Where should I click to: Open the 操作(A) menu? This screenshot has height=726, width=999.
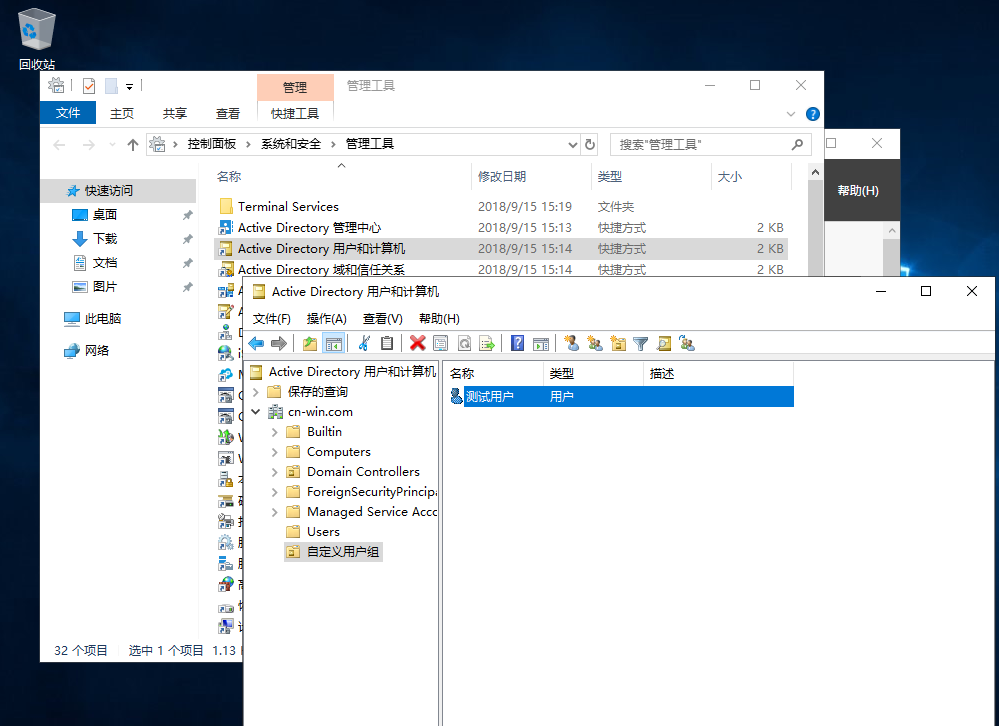pyautogui.click(x=326, y=318)
